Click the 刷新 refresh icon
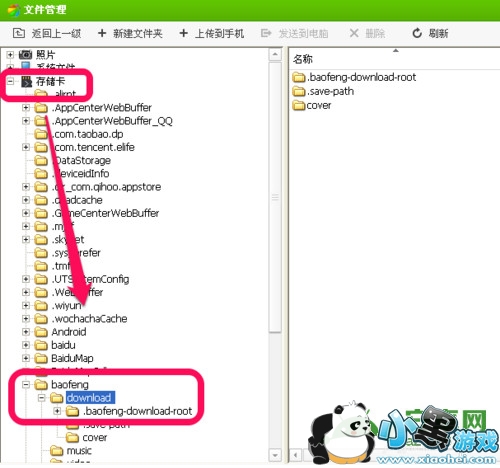The width and height of the screenshot is (500, 468). click(x=417, y=33)
